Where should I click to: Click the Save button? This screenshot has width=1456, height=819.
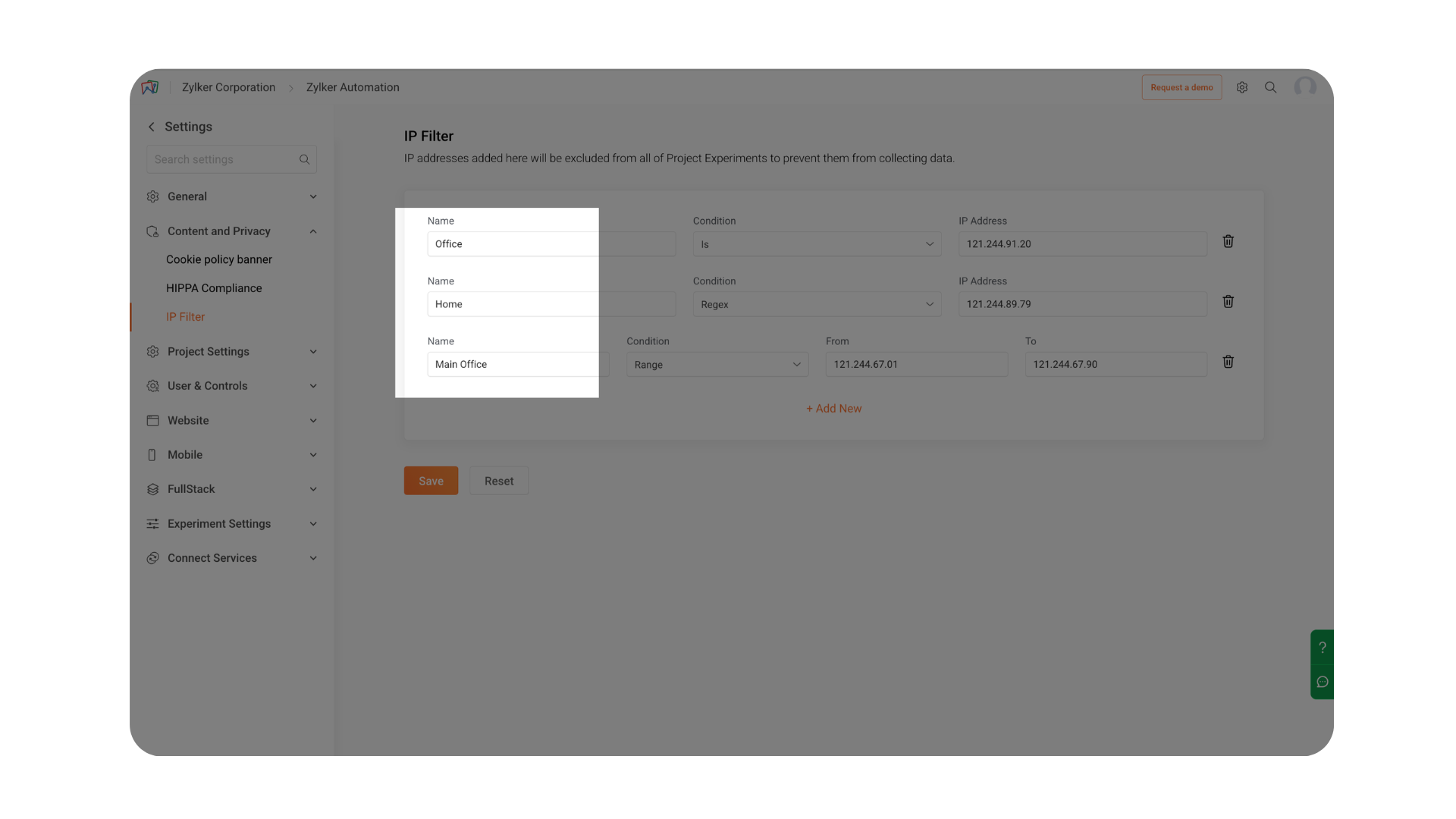coord(431,481)
